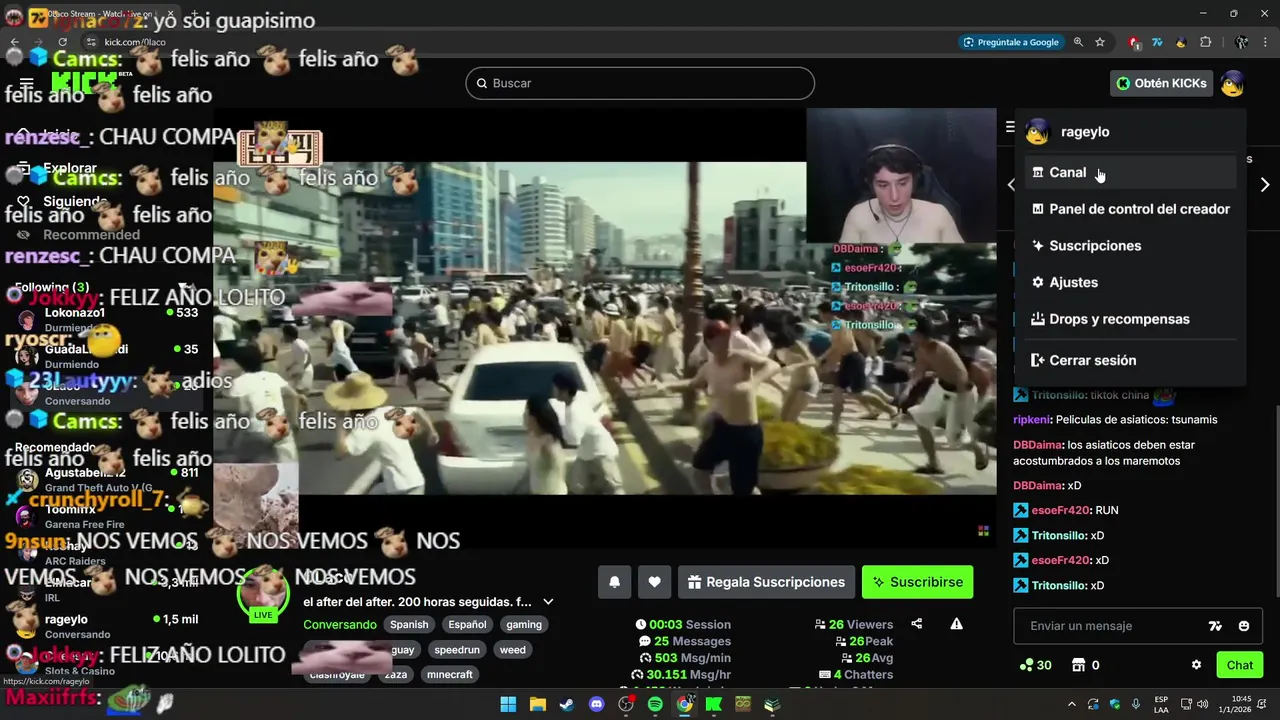Click the Conversando category link
Screen dimensions: 1280x720
click(x=340, y=624)
